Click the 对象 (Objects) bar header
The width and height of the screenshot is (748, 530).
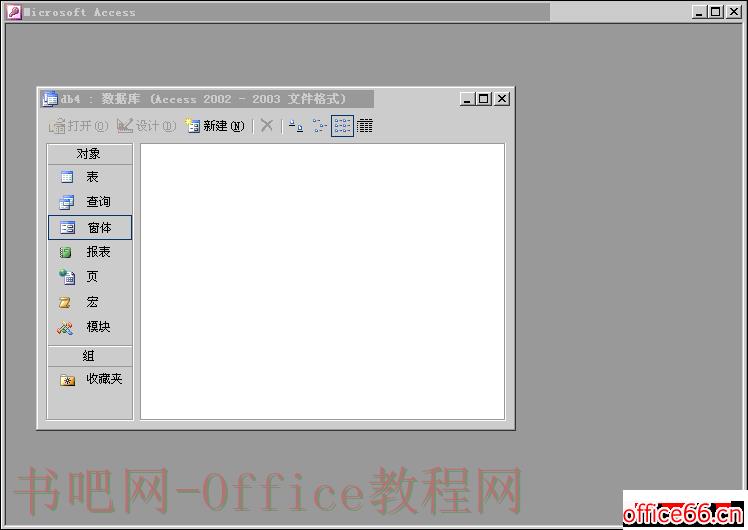[90, 154]
